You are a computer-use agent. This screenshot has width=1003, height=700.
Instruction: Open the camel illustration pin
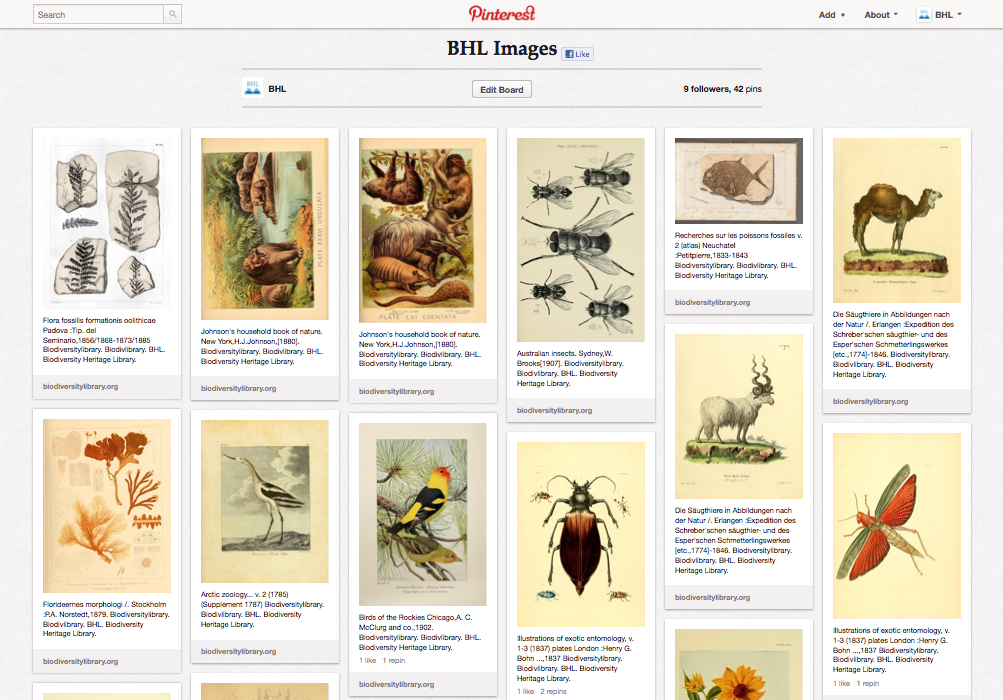point(896,220)
